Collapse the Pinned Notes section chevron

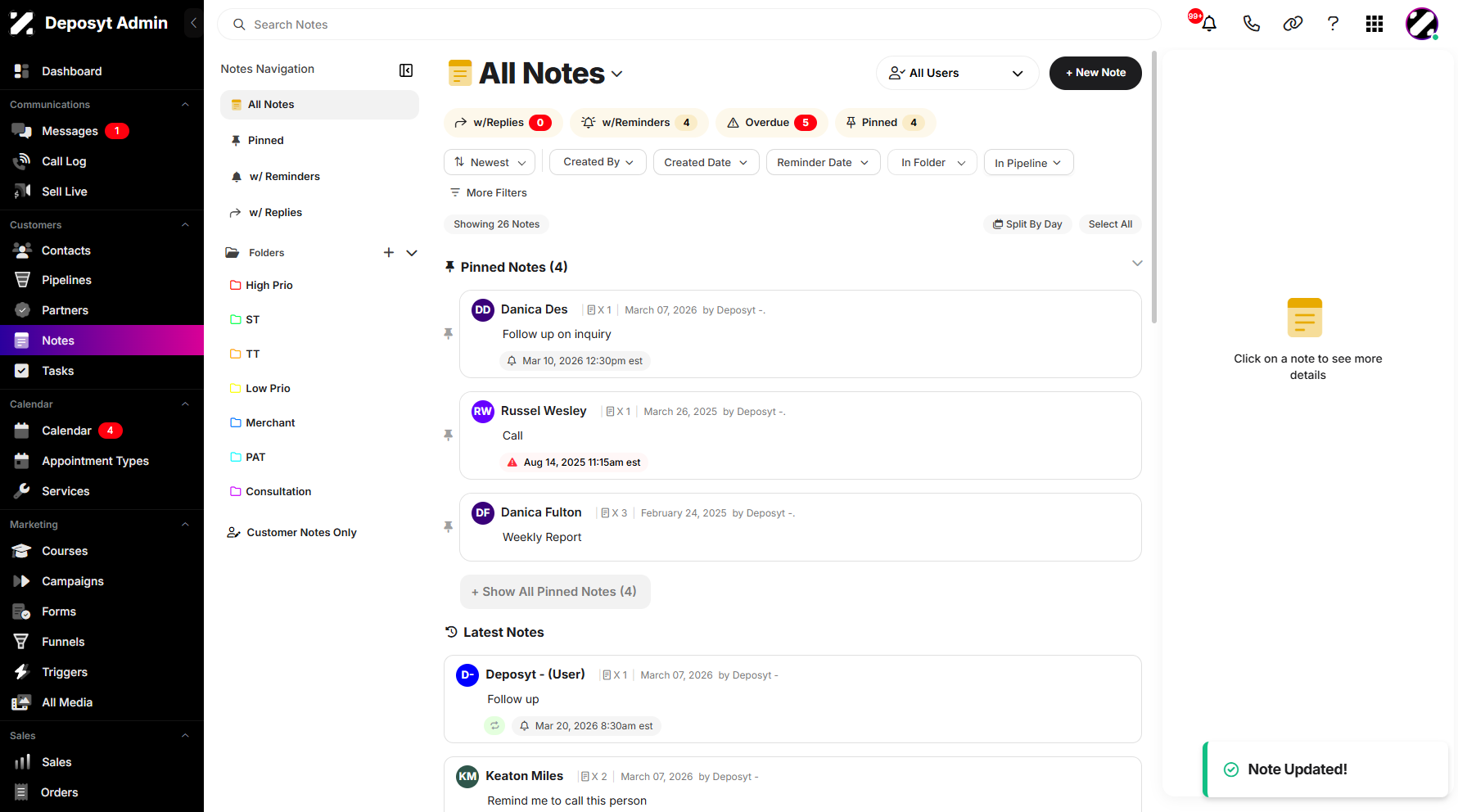1137,264
